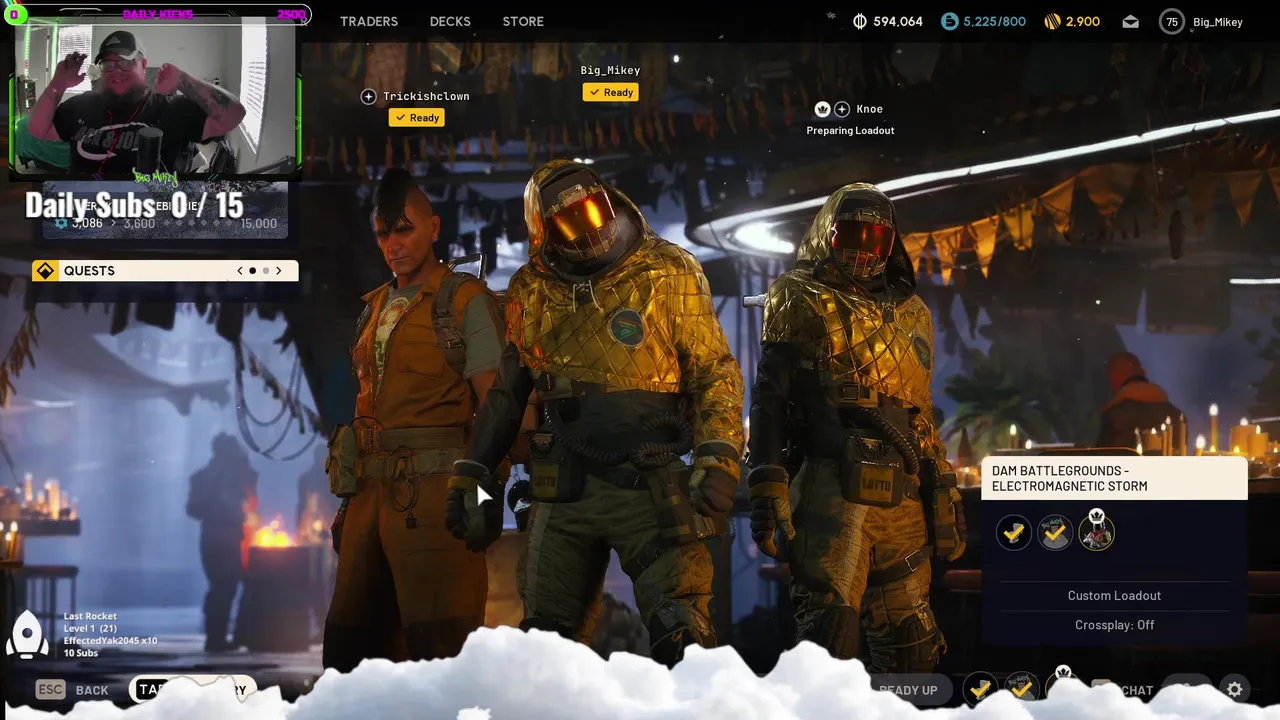Image resolution: width=1280 pixels, height=720 pixels.
Task: Click the plus icon next to Trickishclown
Action: tap(369, 96)
